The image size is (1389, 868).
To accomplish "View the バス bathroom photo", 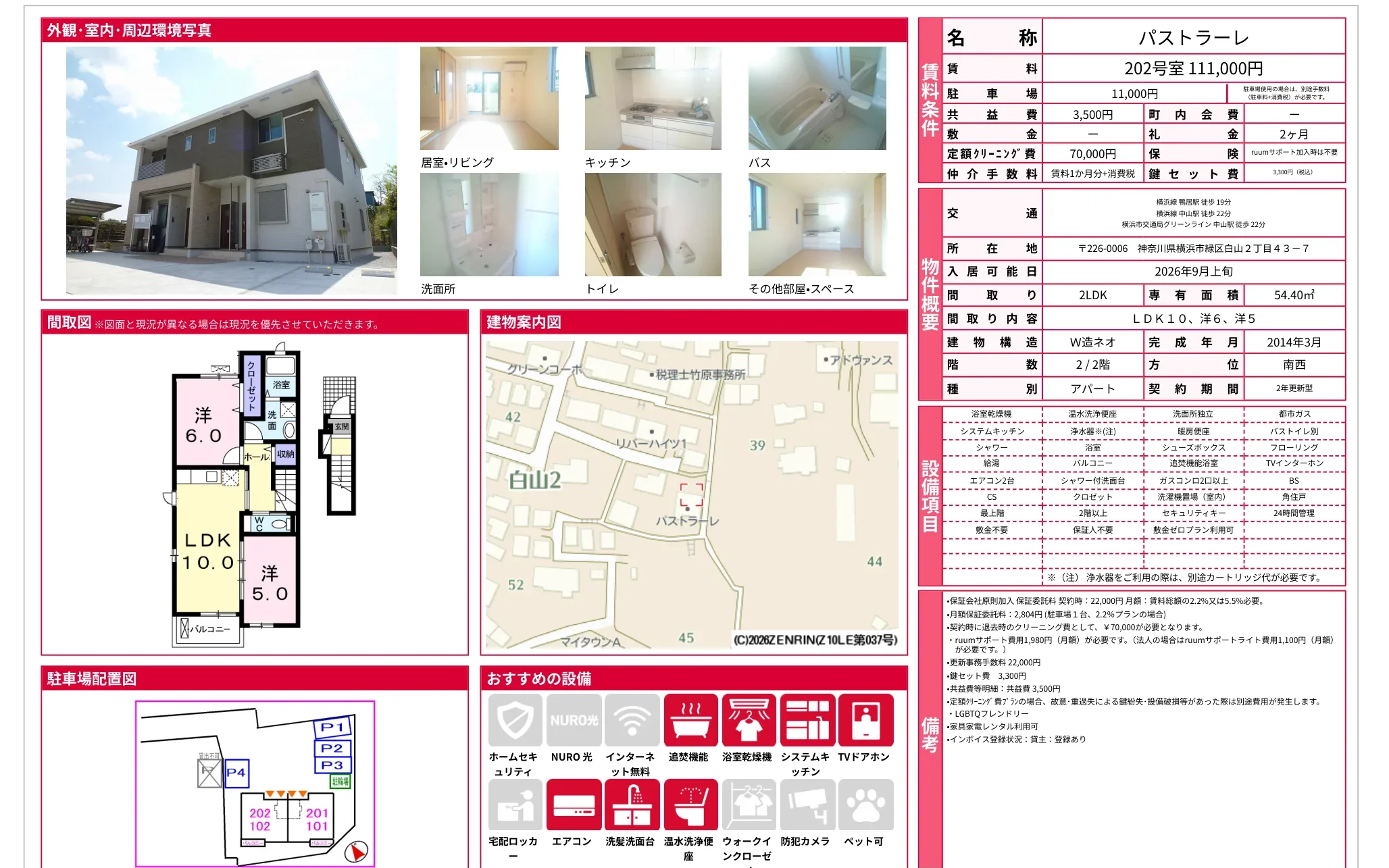I will [x=817, y=98].
